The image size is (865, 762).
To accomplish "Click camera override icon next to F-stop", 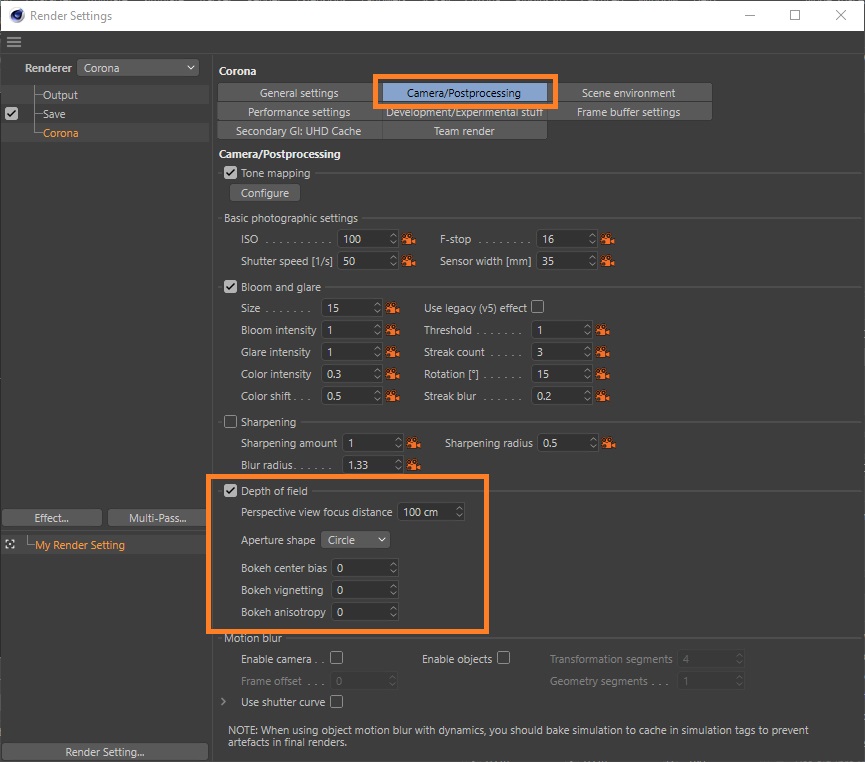I will 607,239.
